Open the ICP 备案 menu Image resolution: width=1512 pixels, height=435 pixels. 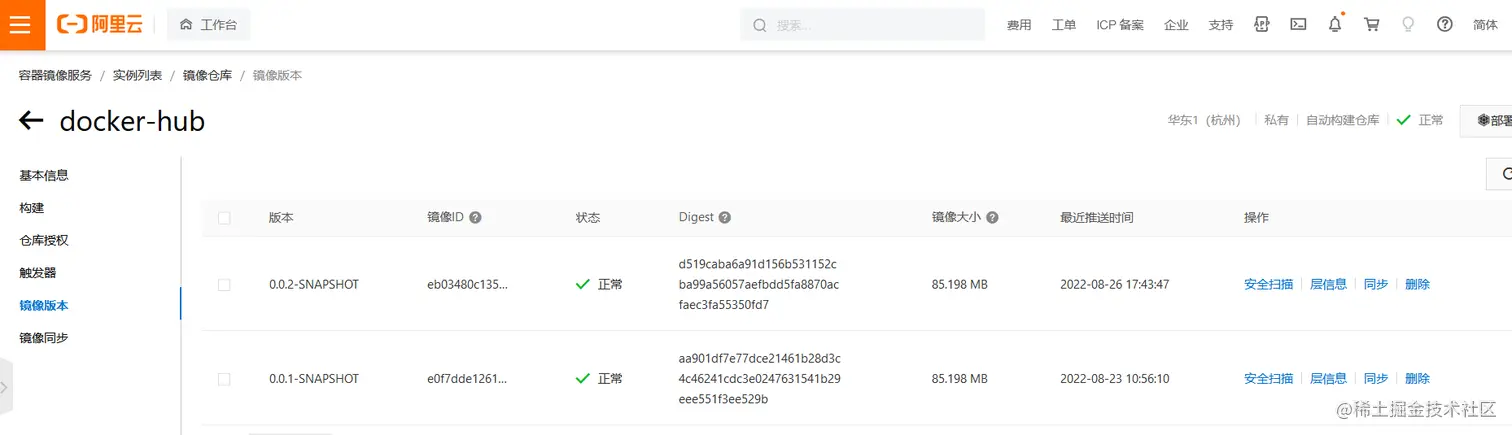click(x=1120, y=25)
